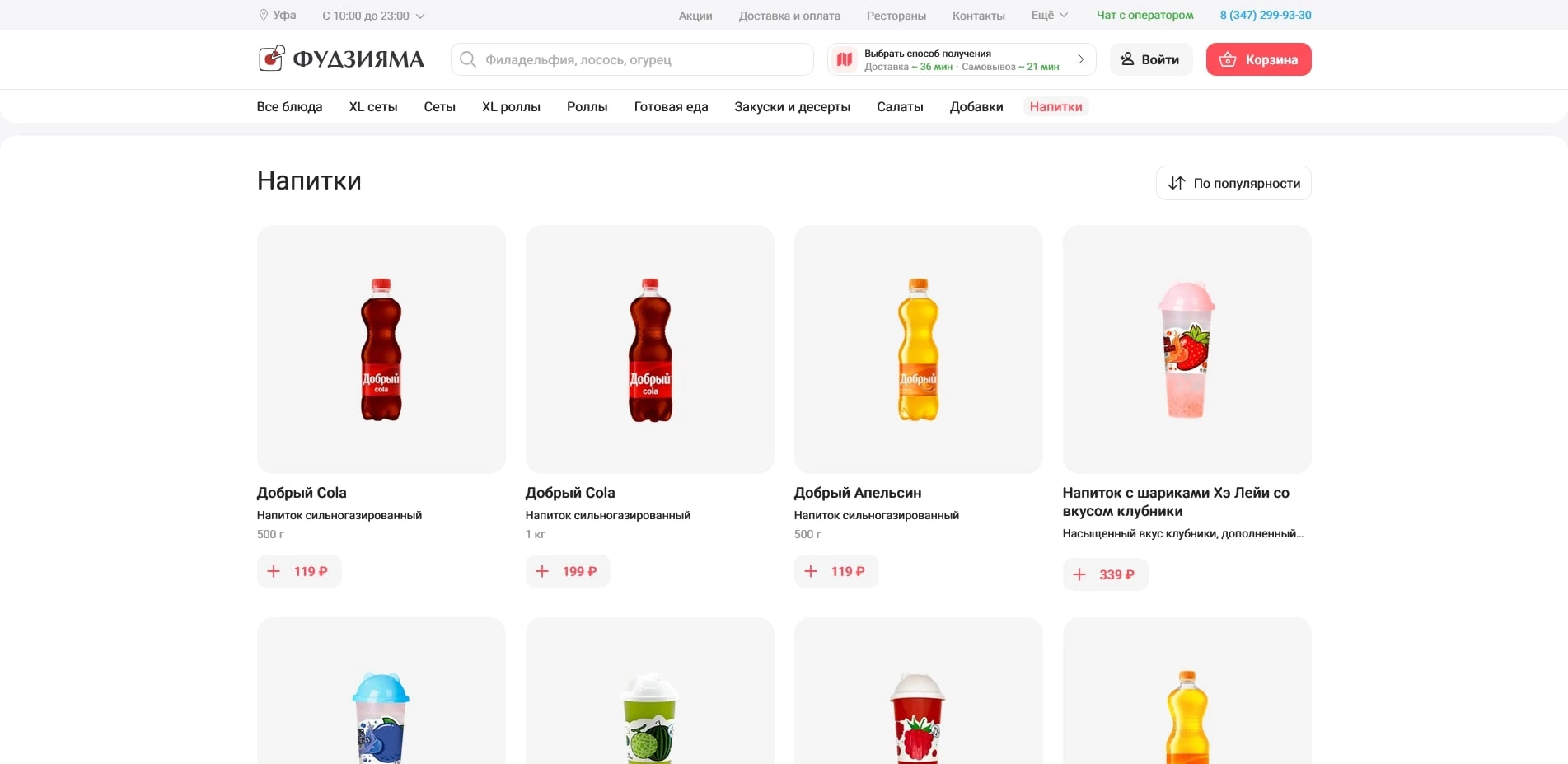Click the user profile icon in Войти
Image resolution: width=1568 pixels, height=764 pixels.
click(1127, 59)
